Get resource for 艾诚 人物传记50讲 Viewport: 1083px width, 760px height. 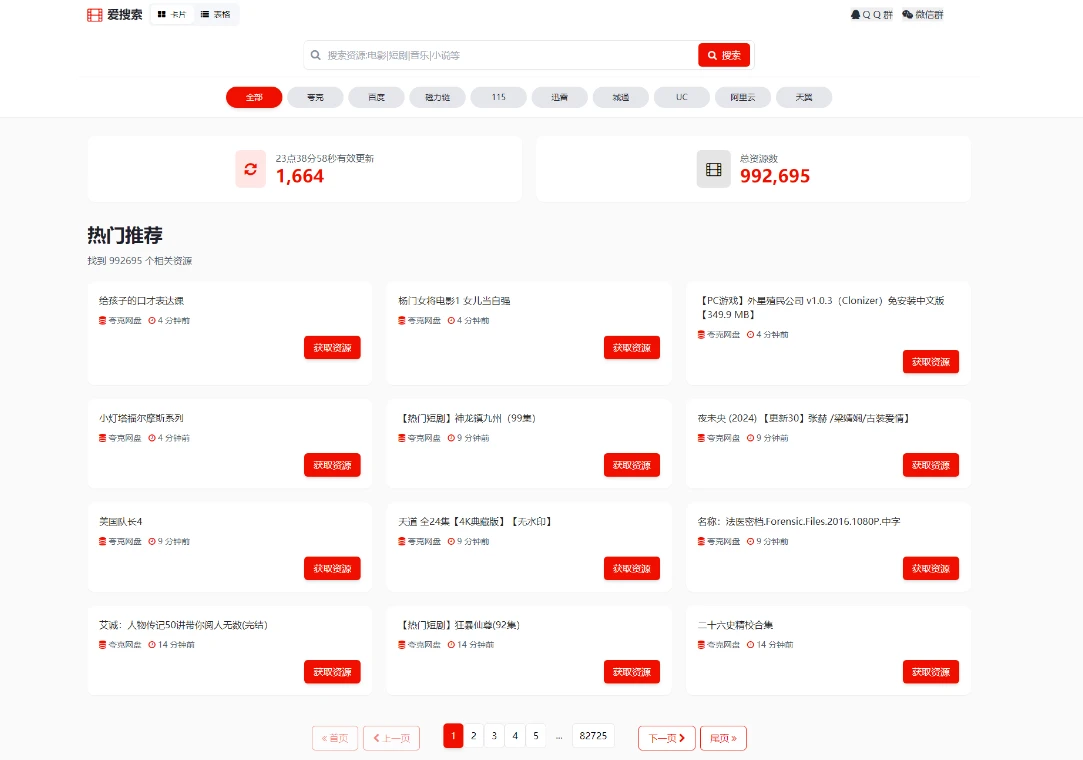point(332,672)
